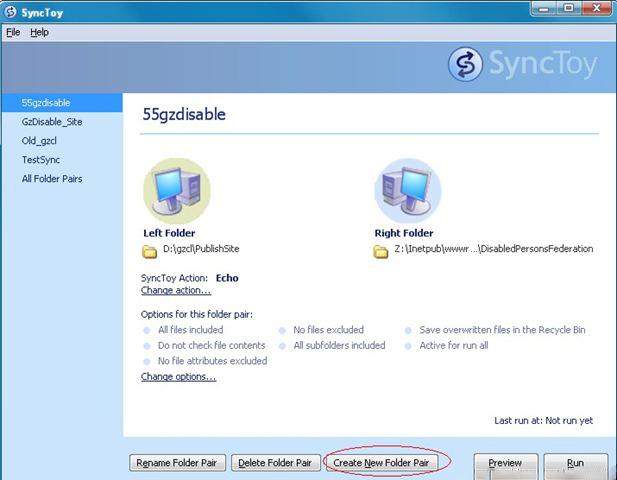Click the 'Do not check file contents' text

(x=212, y=345)
